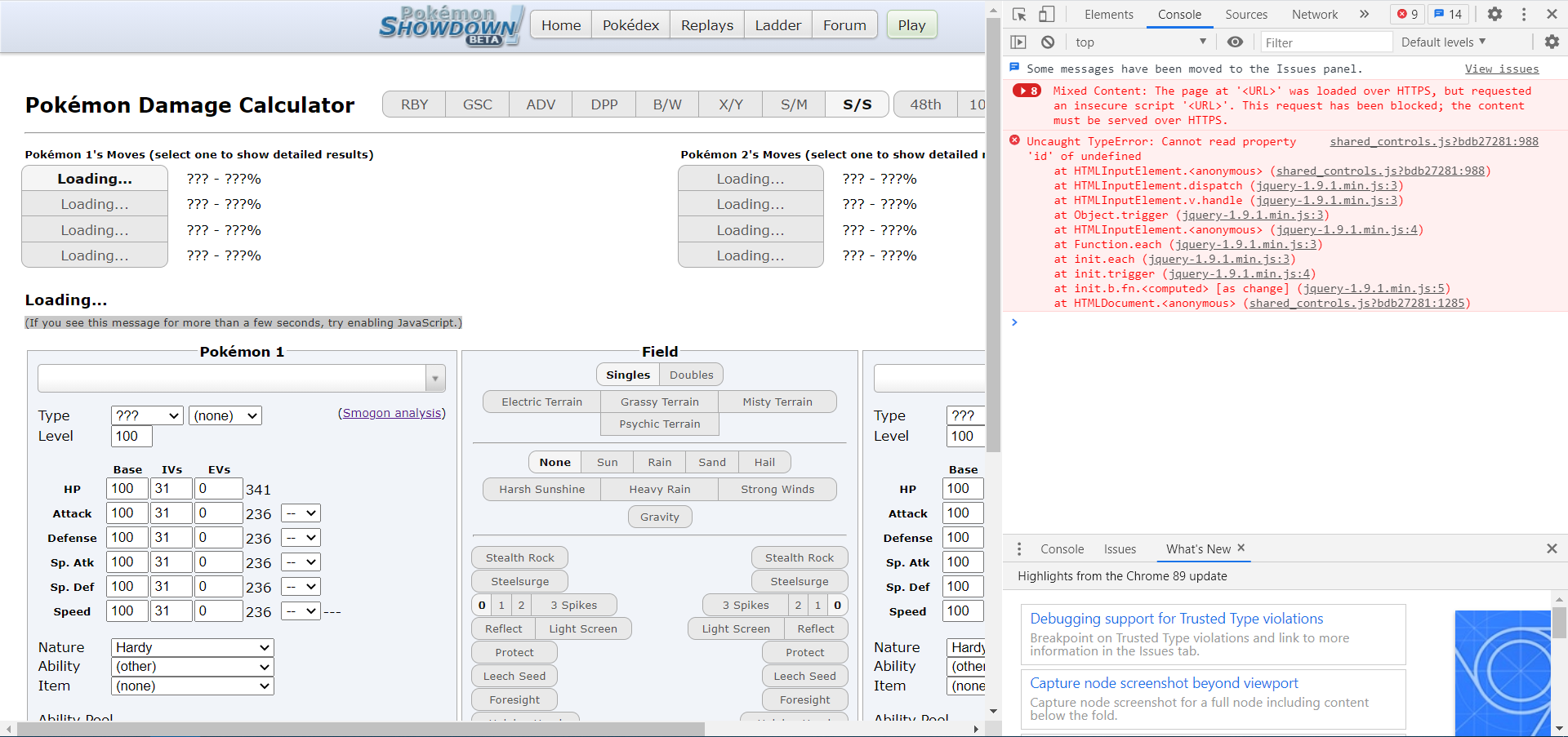Click the Pokémon Showdown logo

tap(451, 25)
